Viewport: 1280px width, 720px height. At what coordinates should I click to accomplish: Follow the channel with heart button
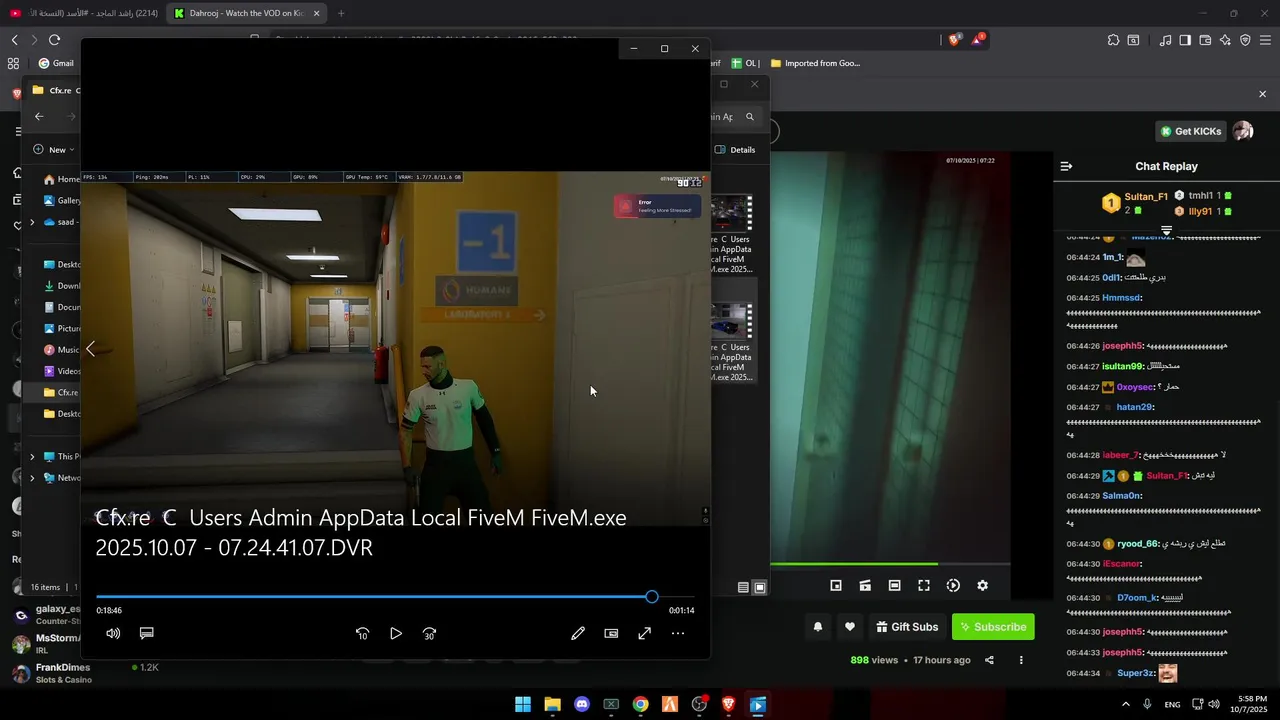coord(850,627)
